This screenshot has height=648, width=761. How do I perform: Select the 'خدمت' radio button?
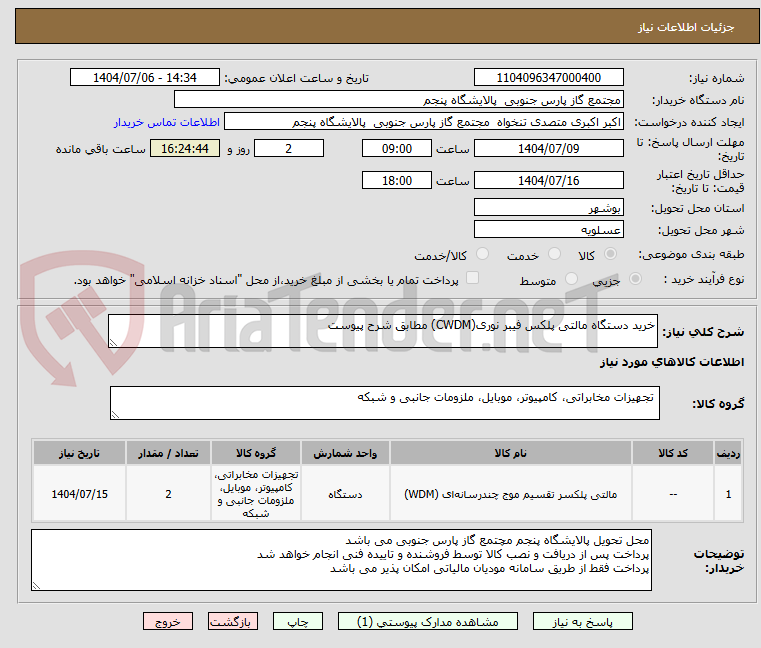(554, 254)
